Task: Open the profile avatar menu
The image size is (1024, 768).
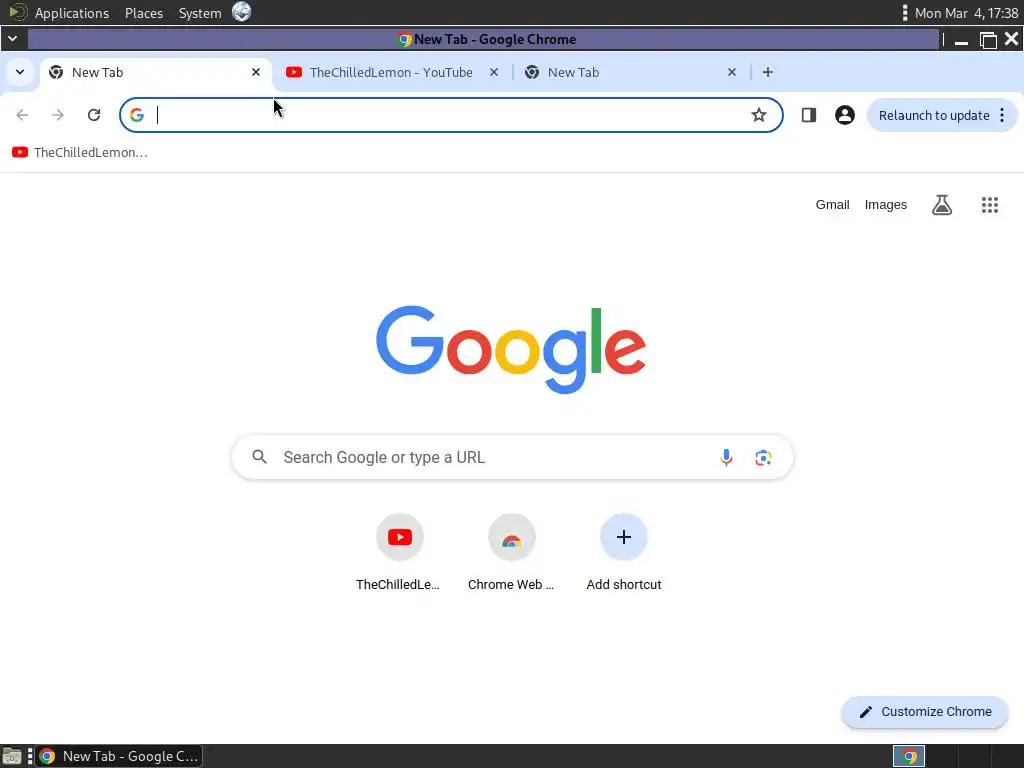Action: 844,115
